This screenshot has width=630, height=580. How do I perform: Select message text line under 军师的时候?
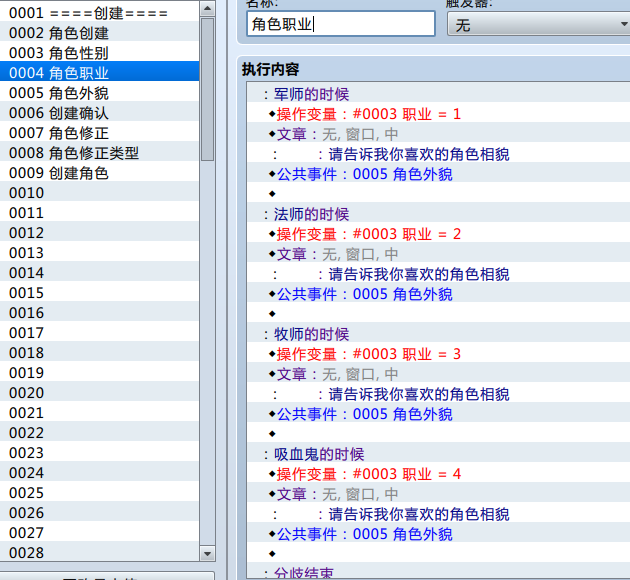(439, 154)
